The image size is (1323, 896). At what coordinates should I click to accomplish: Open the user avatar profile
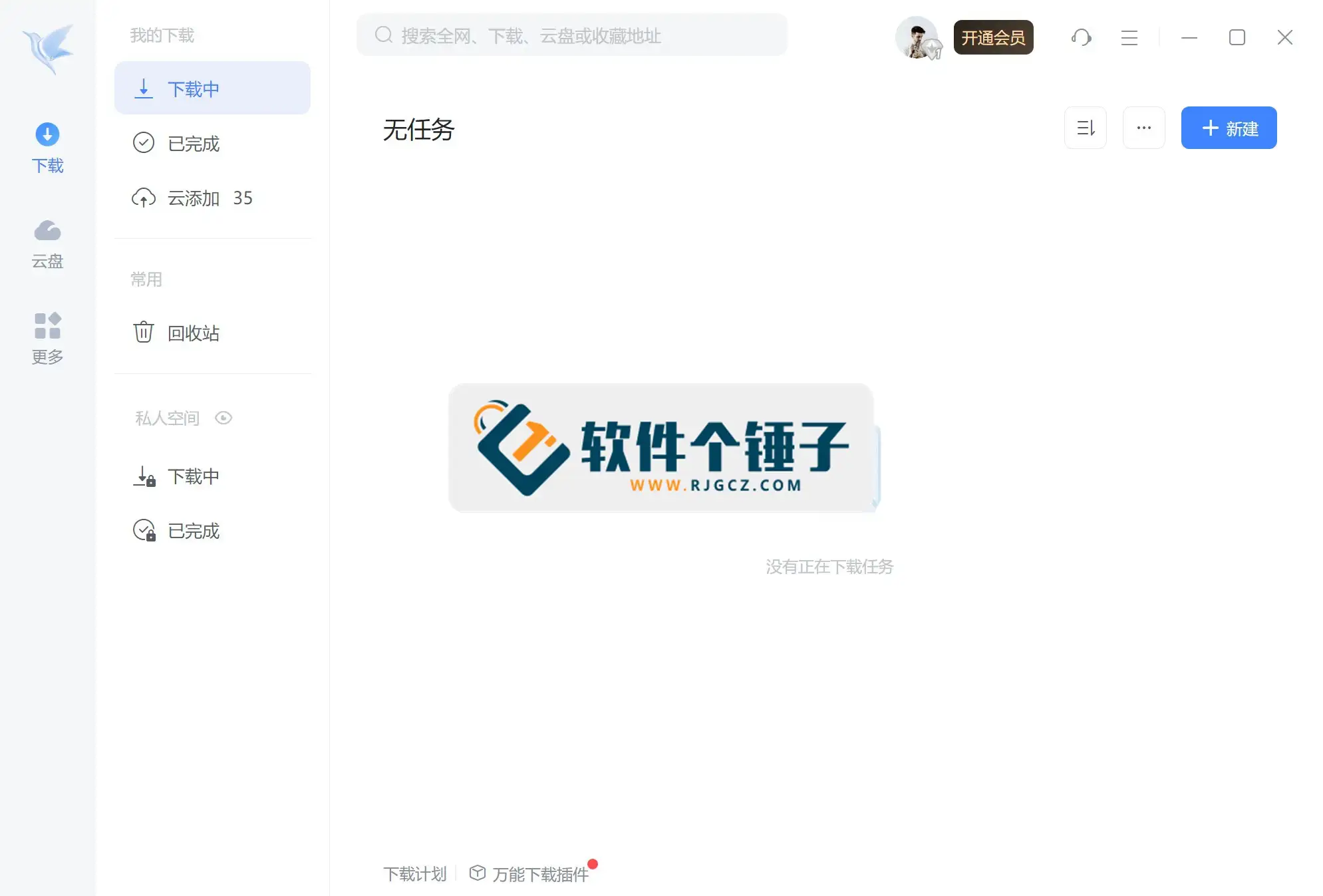coord(918,38)
